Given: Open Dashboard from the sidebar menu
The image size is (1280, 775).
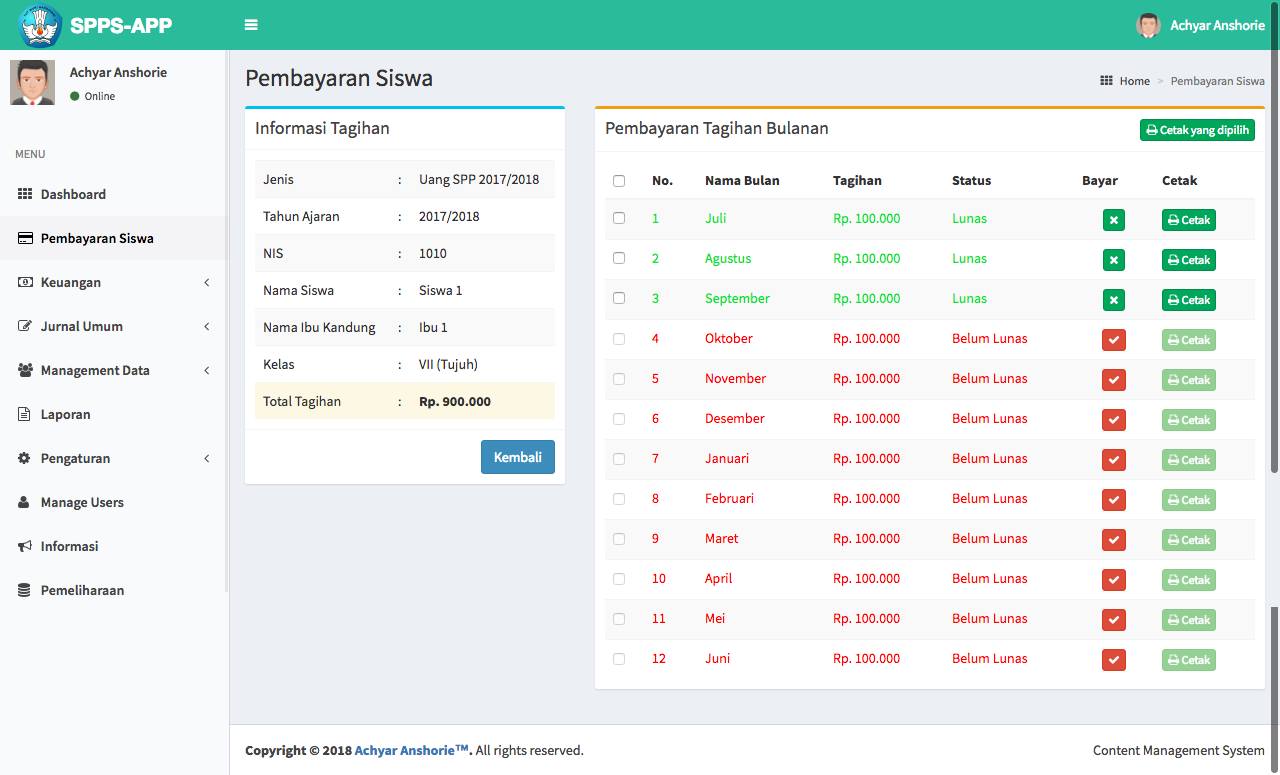Looking at the screenshot, I should point(72,194).
